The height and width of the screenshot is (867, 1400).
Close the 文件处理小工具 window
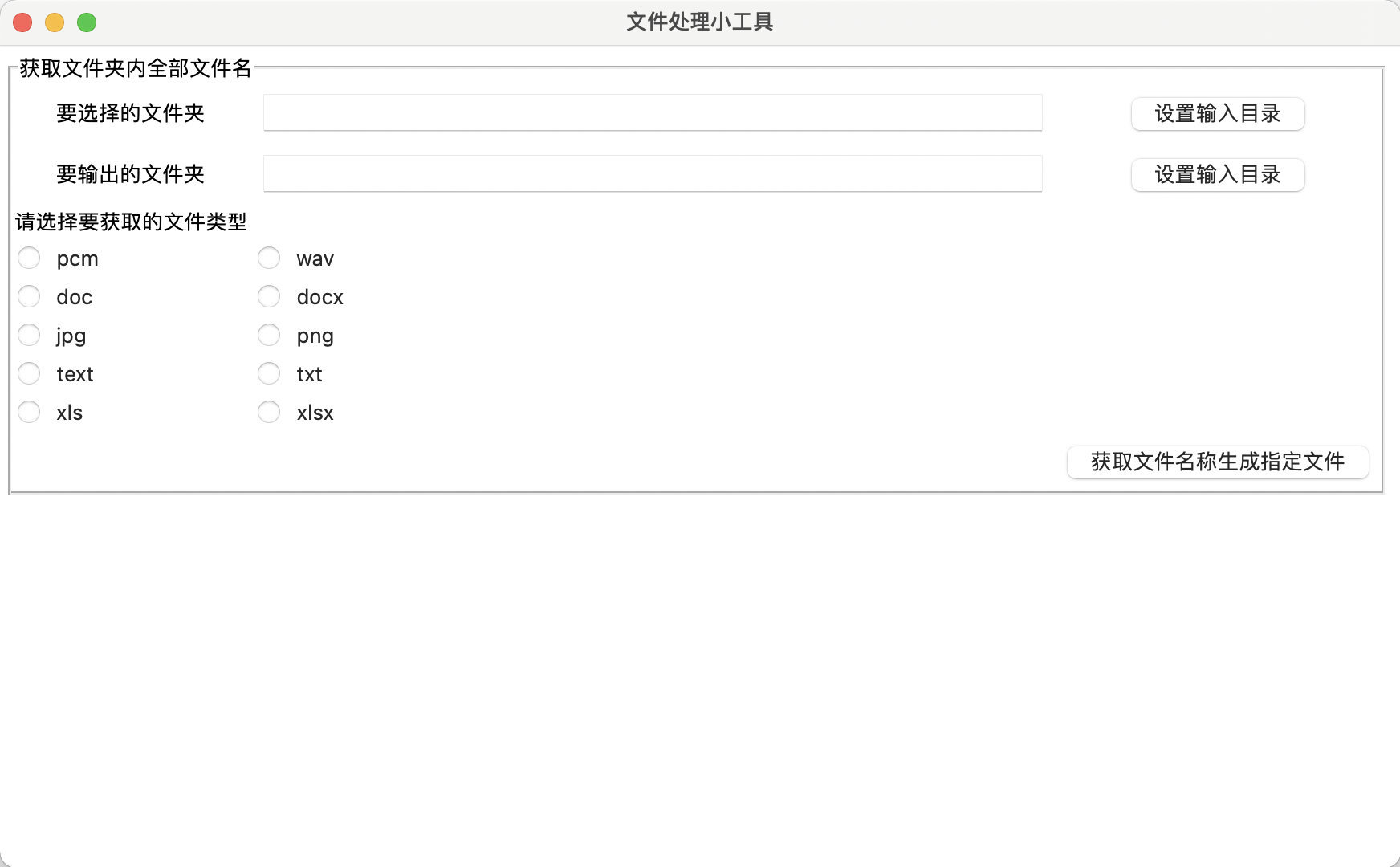click(22, 22)
